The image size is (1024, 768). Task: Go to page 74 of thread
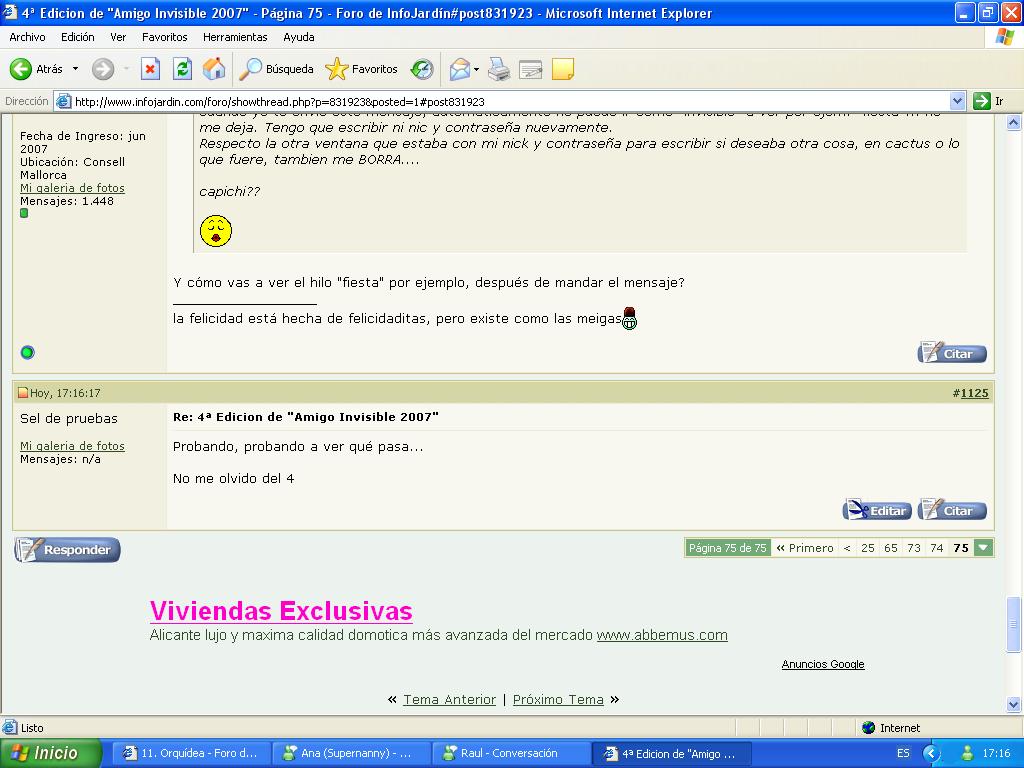(936, 548)
